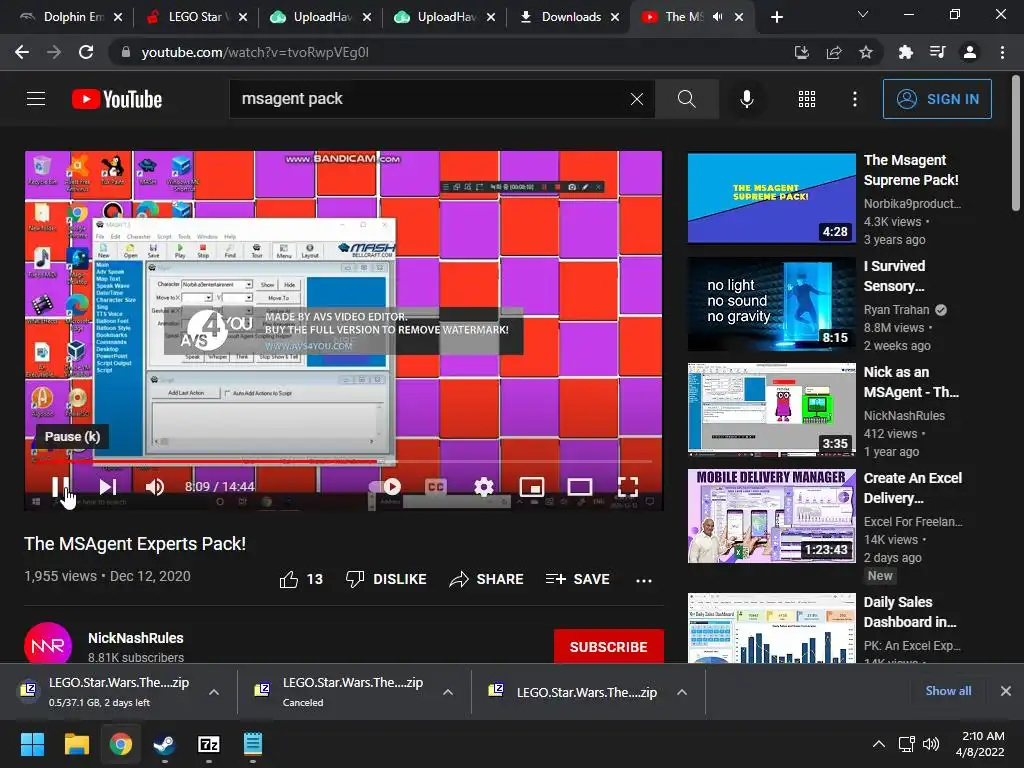Toggle closed captions on the video
Viewport: 1024px width, 768px height.
(436, 487)
